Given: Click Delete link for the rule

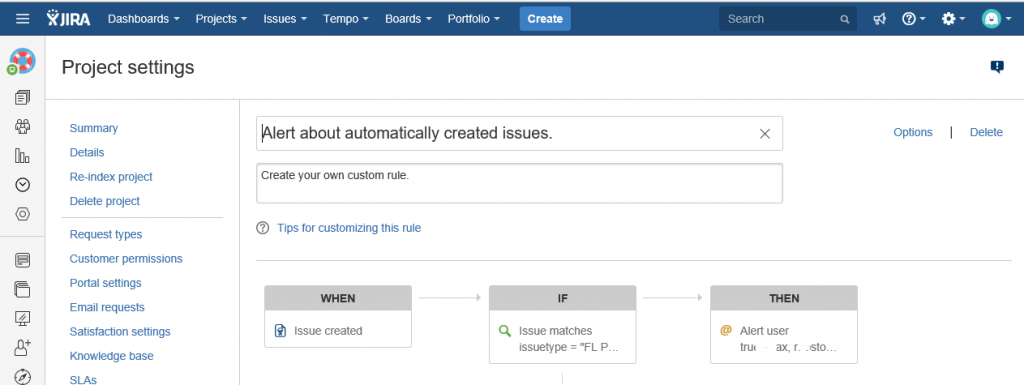Looking at the screenshot, I should click(x=986, y=132).
